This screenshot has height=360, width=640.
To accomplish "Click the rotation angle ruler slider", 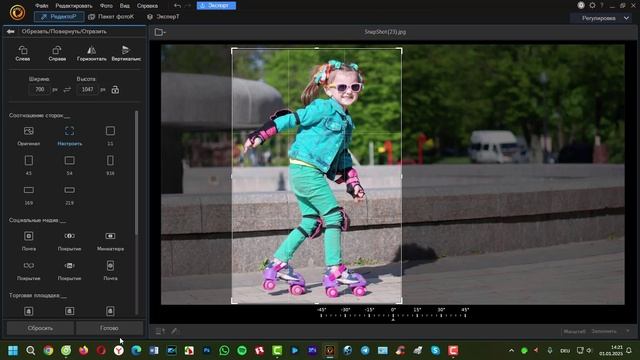I will pos(393,313).
